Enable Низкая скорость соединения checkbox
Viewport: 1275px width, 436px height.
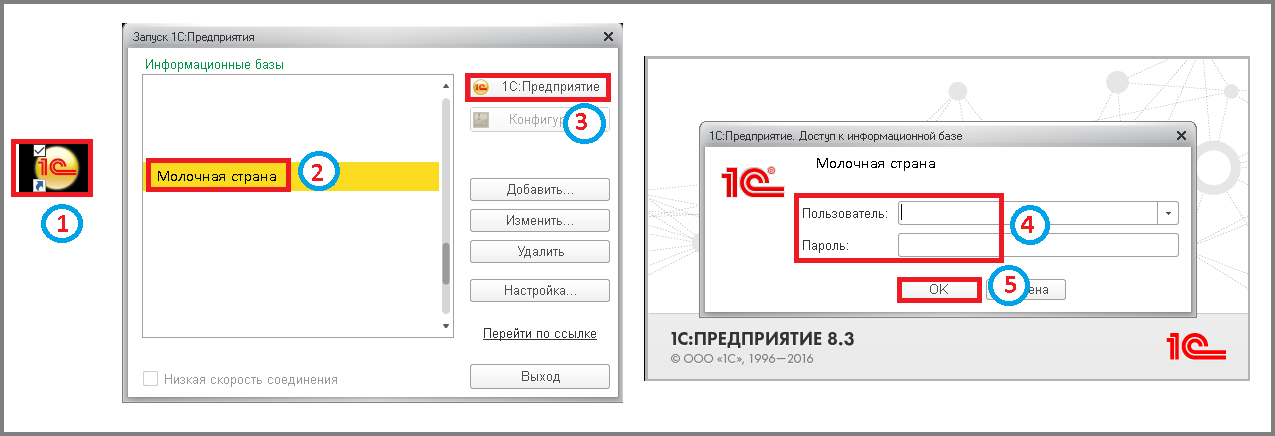pos(151,379)
